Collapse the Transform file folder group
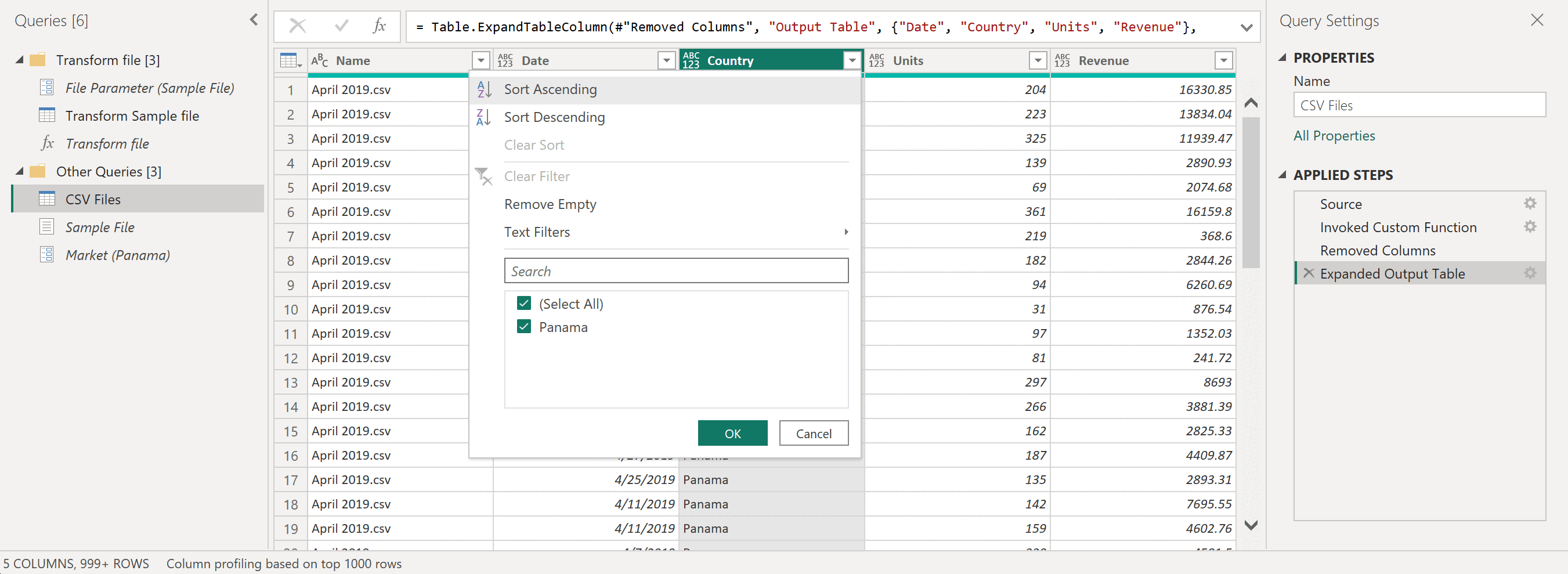 [x=20, y=60]
